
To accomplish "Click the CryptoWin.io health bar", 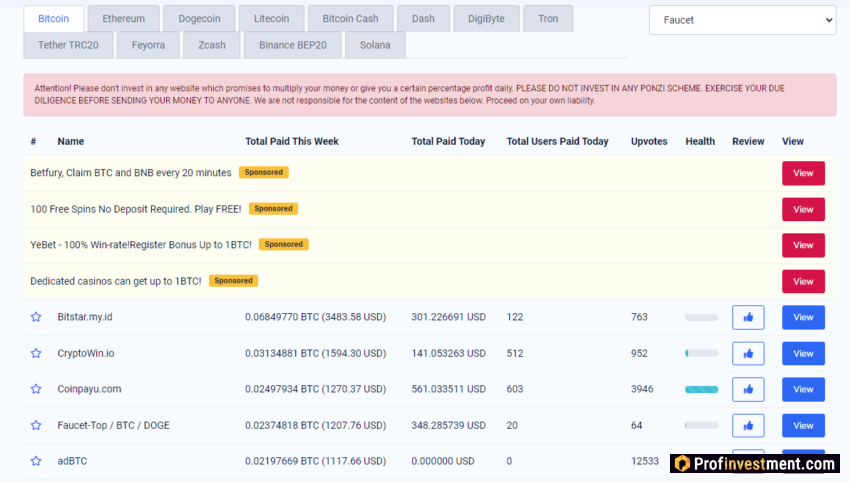I will pos(701,353).
